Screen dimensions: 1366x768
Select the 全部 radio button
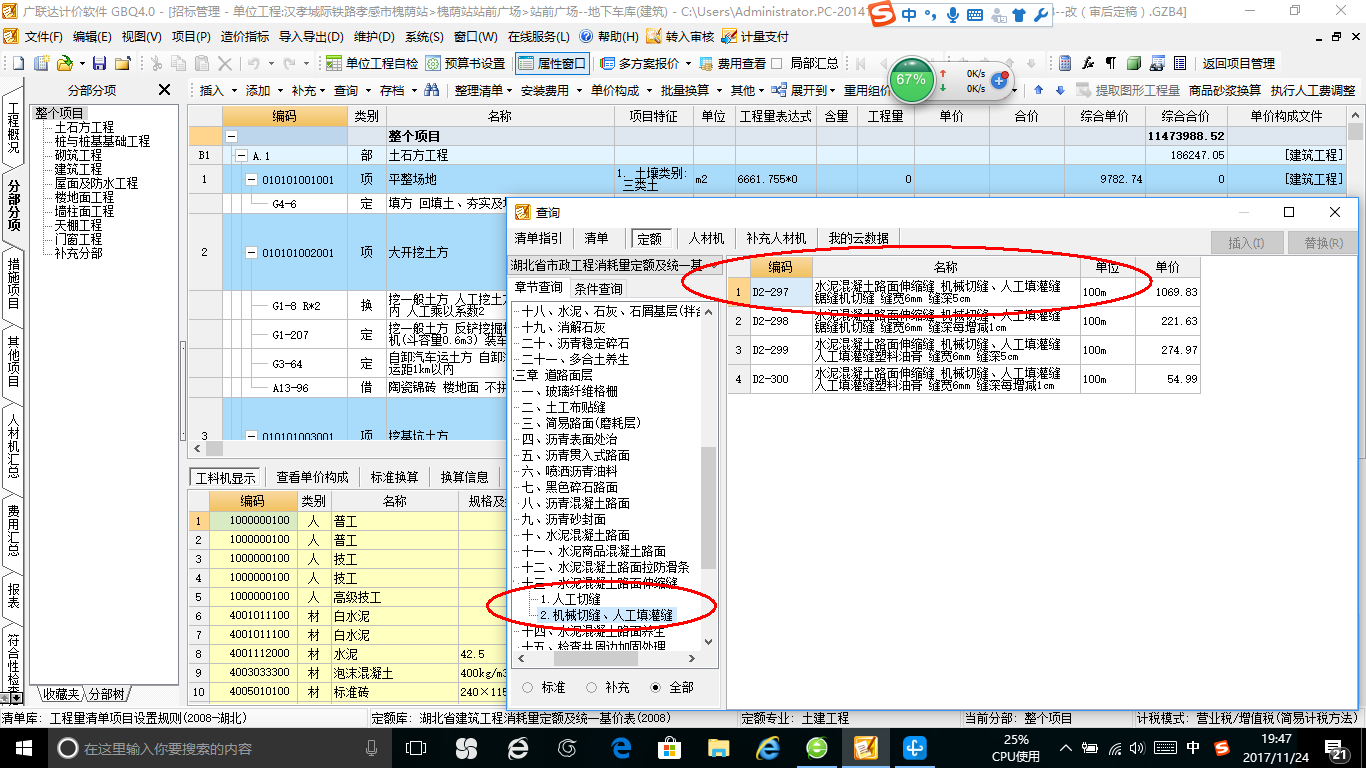[656, 688]
